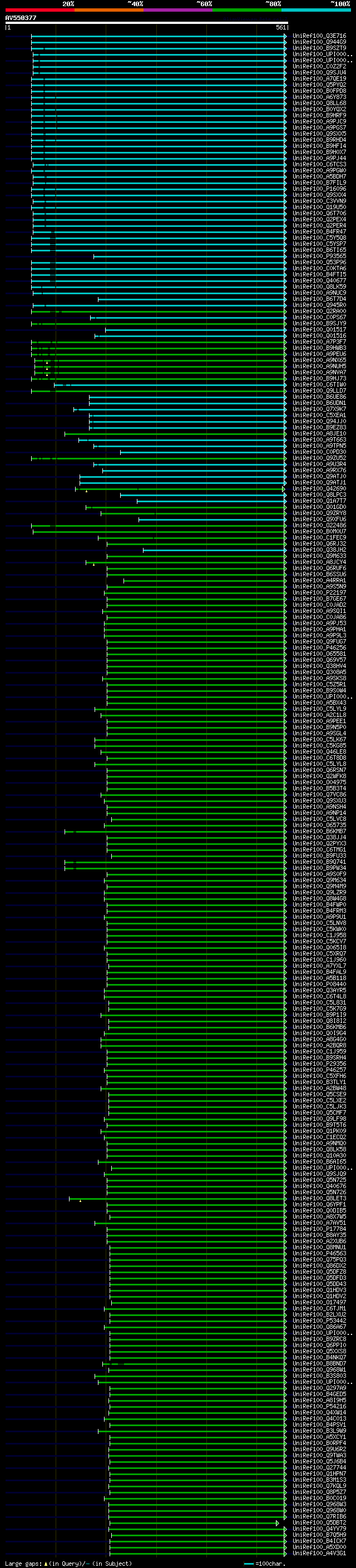Screen dimensions: 356x1568
Task: Select hit label UniRef100_Q968W3
Action: [319, 1505]
